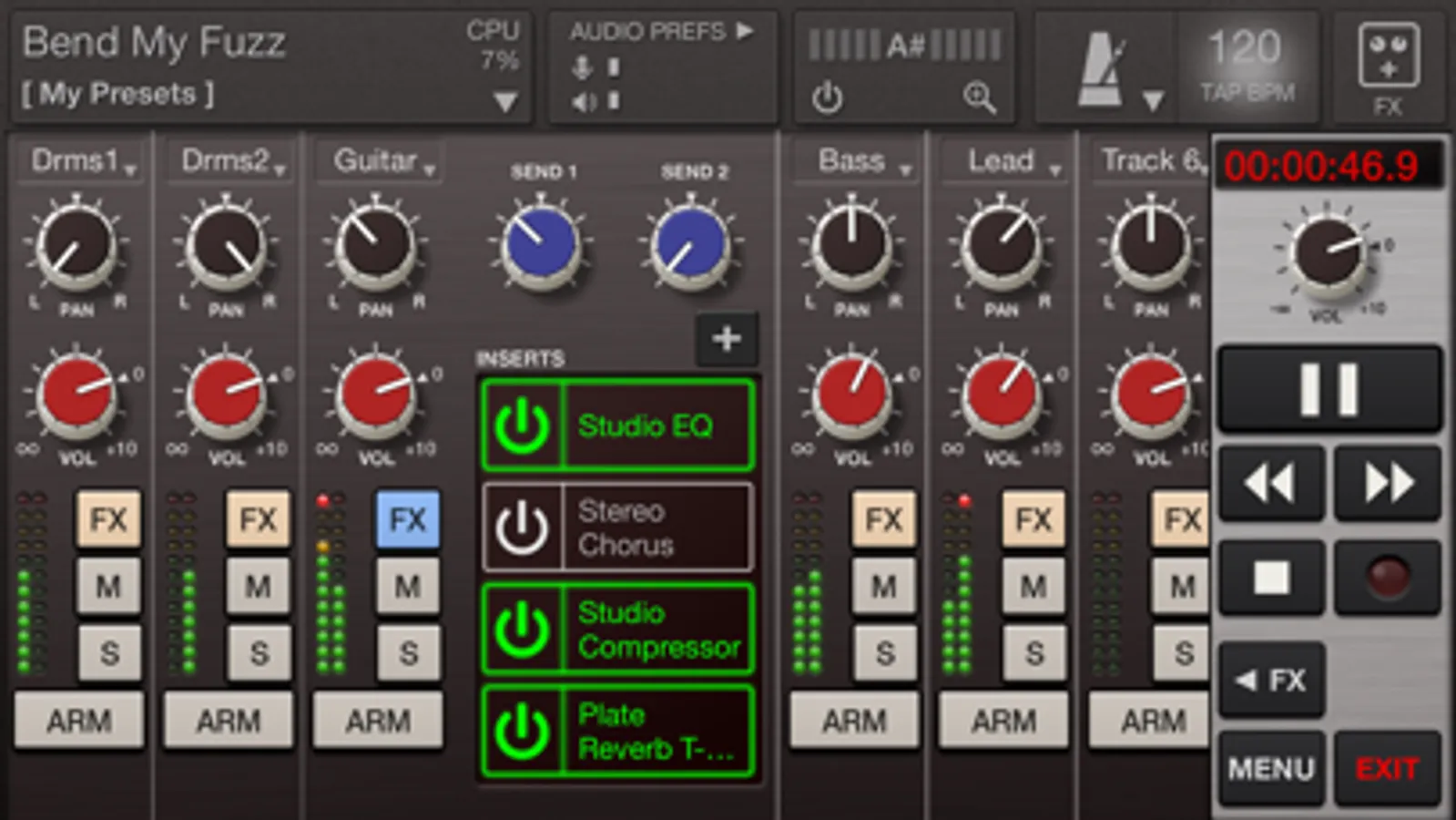Open the Plate Reverb insert

[657, 732]
